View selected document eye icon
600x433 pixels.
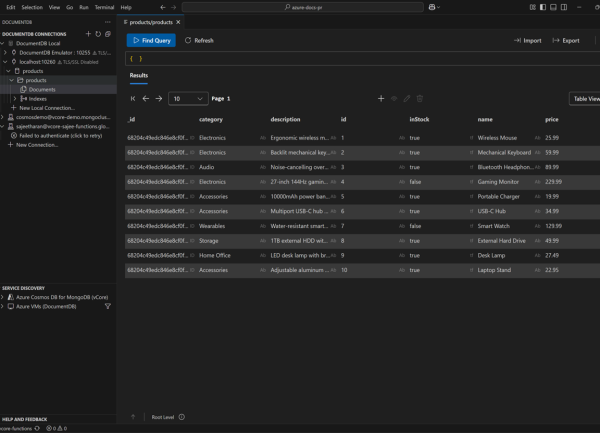point(394,99)
